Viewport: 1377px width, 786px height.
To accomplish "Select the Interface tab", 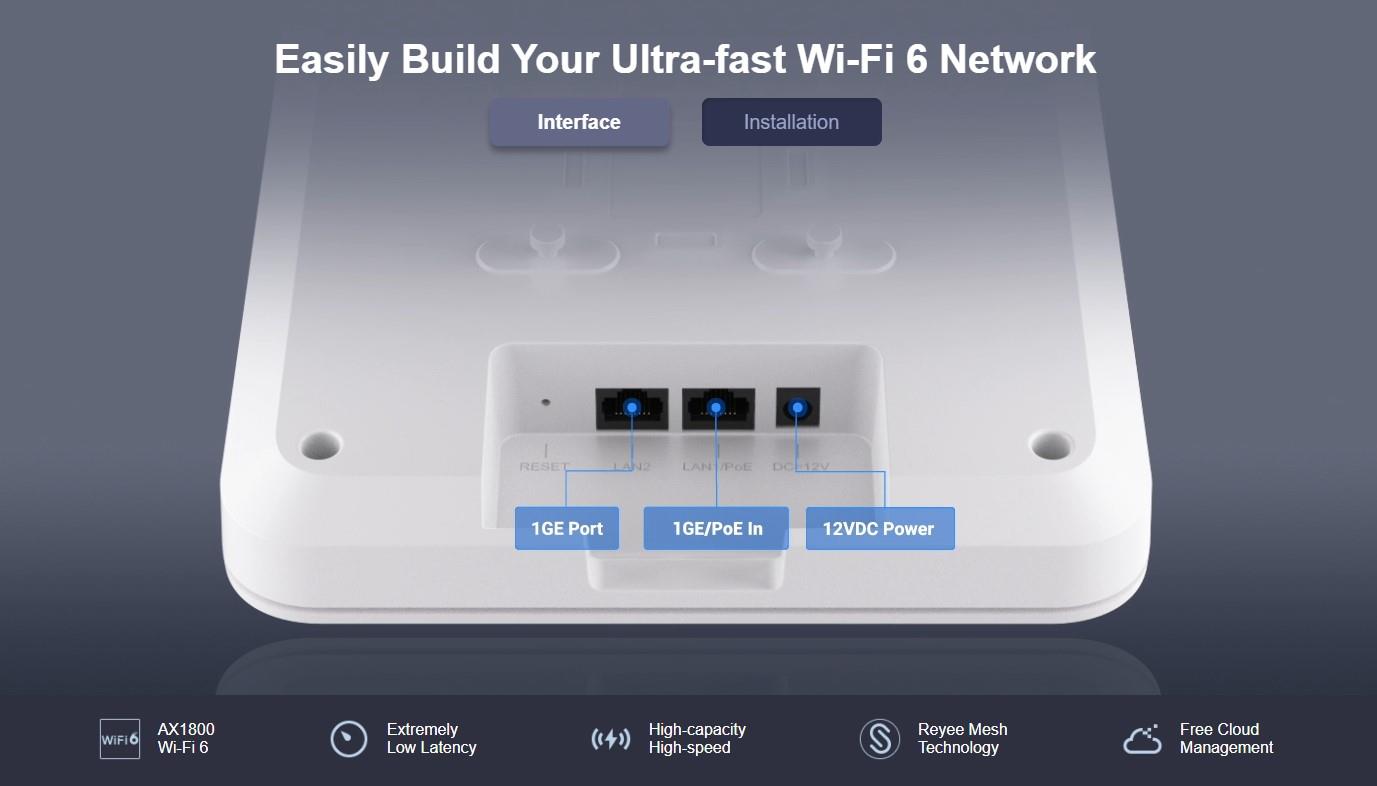I will tap(579, 122).
